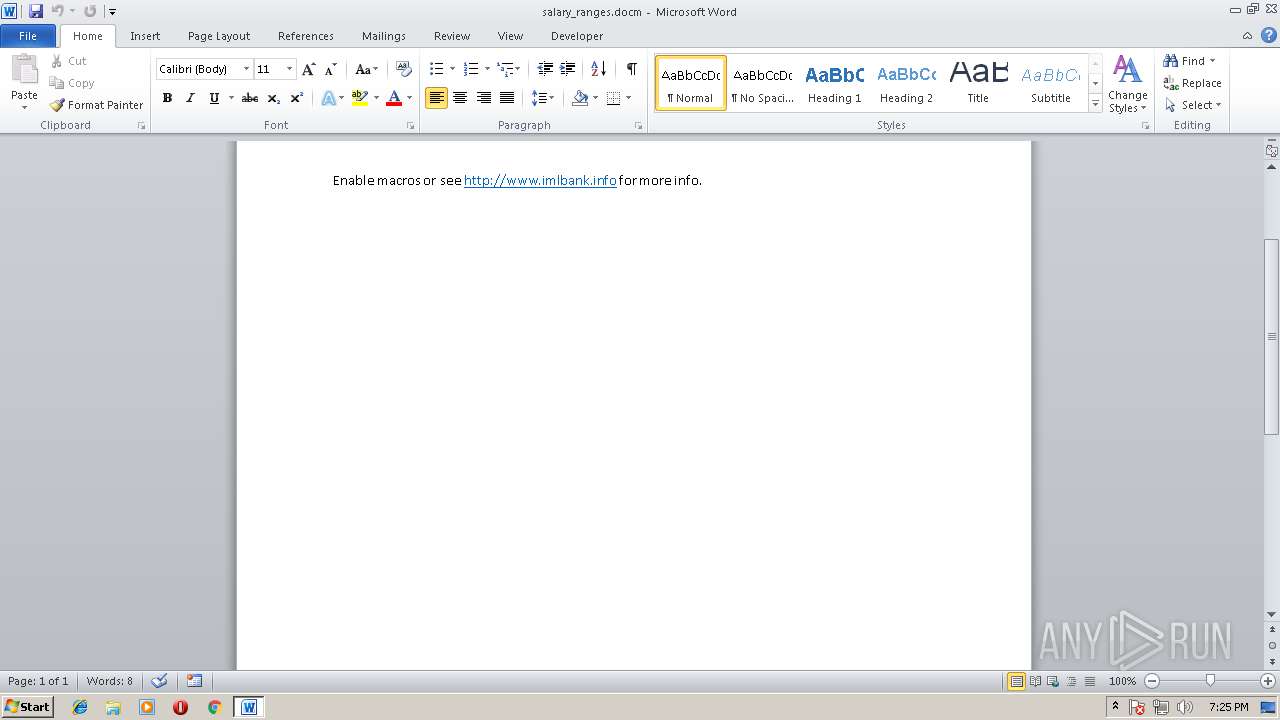Click the Save icon in Quick Access Toolbar
The image size is (1280, 720).
point(36,11)
